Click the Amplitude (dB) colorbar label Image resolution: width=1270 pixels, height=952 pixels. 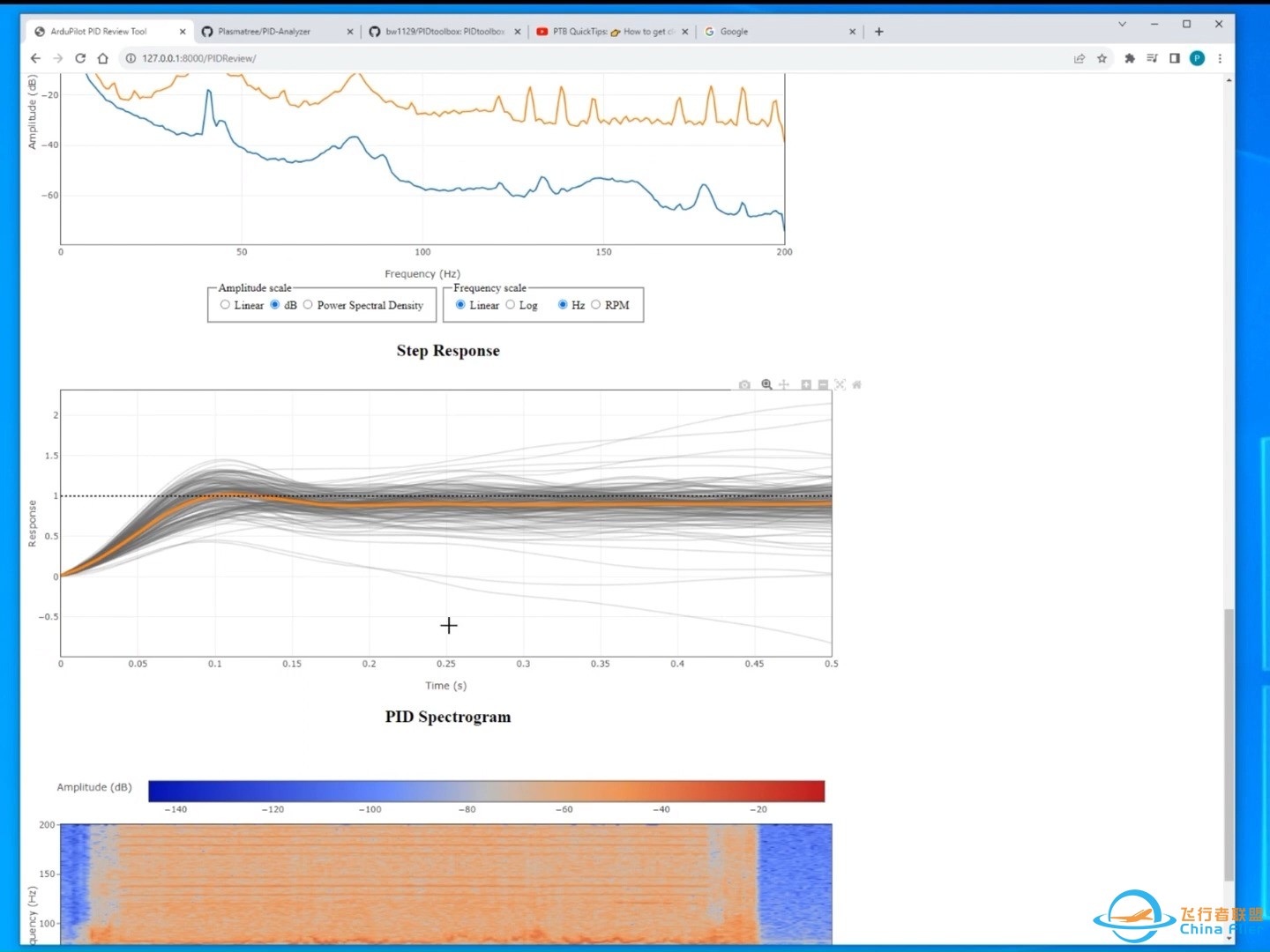tap(94, 787)
